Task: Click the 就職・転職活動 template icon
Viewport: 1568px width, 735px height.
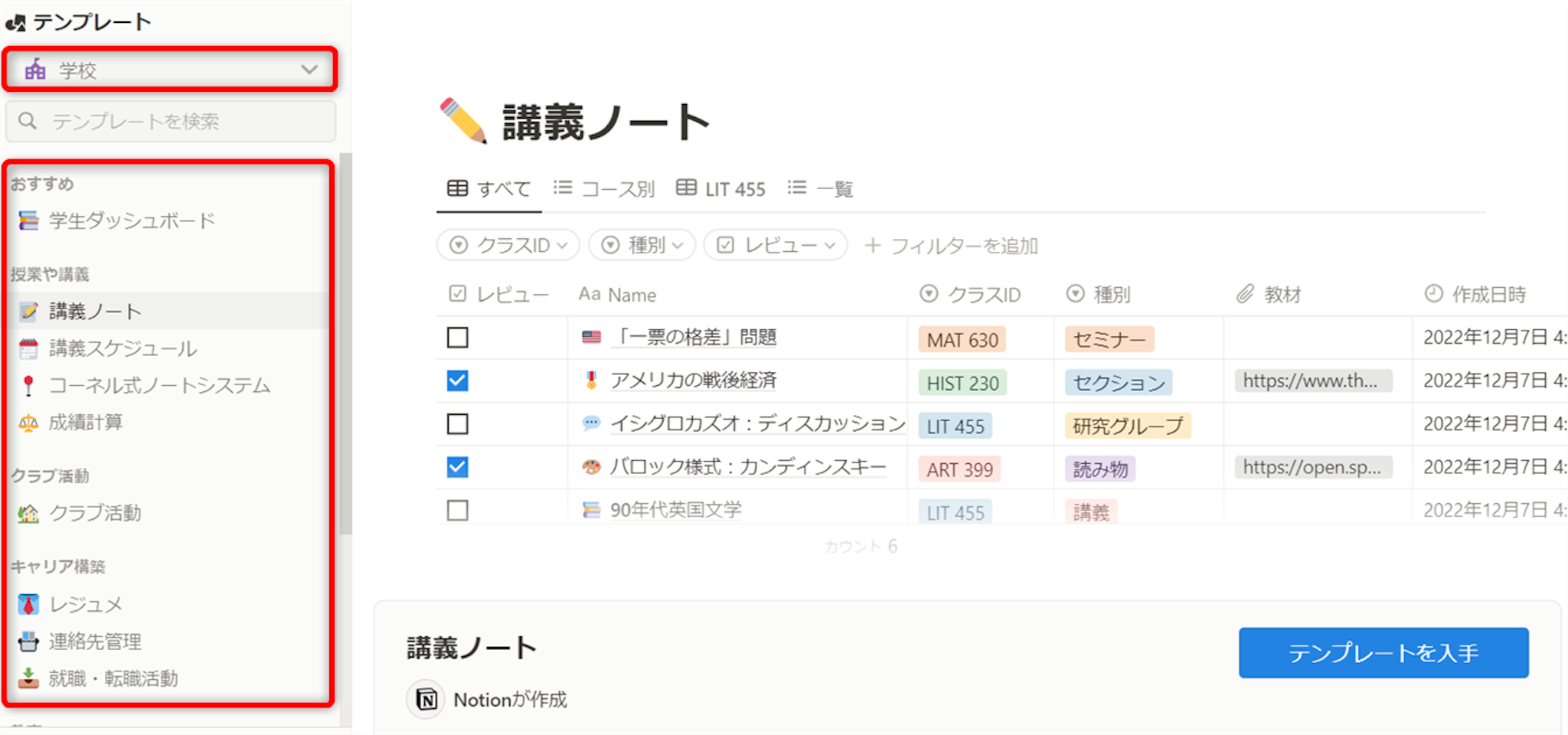Action: click(28, 678)
